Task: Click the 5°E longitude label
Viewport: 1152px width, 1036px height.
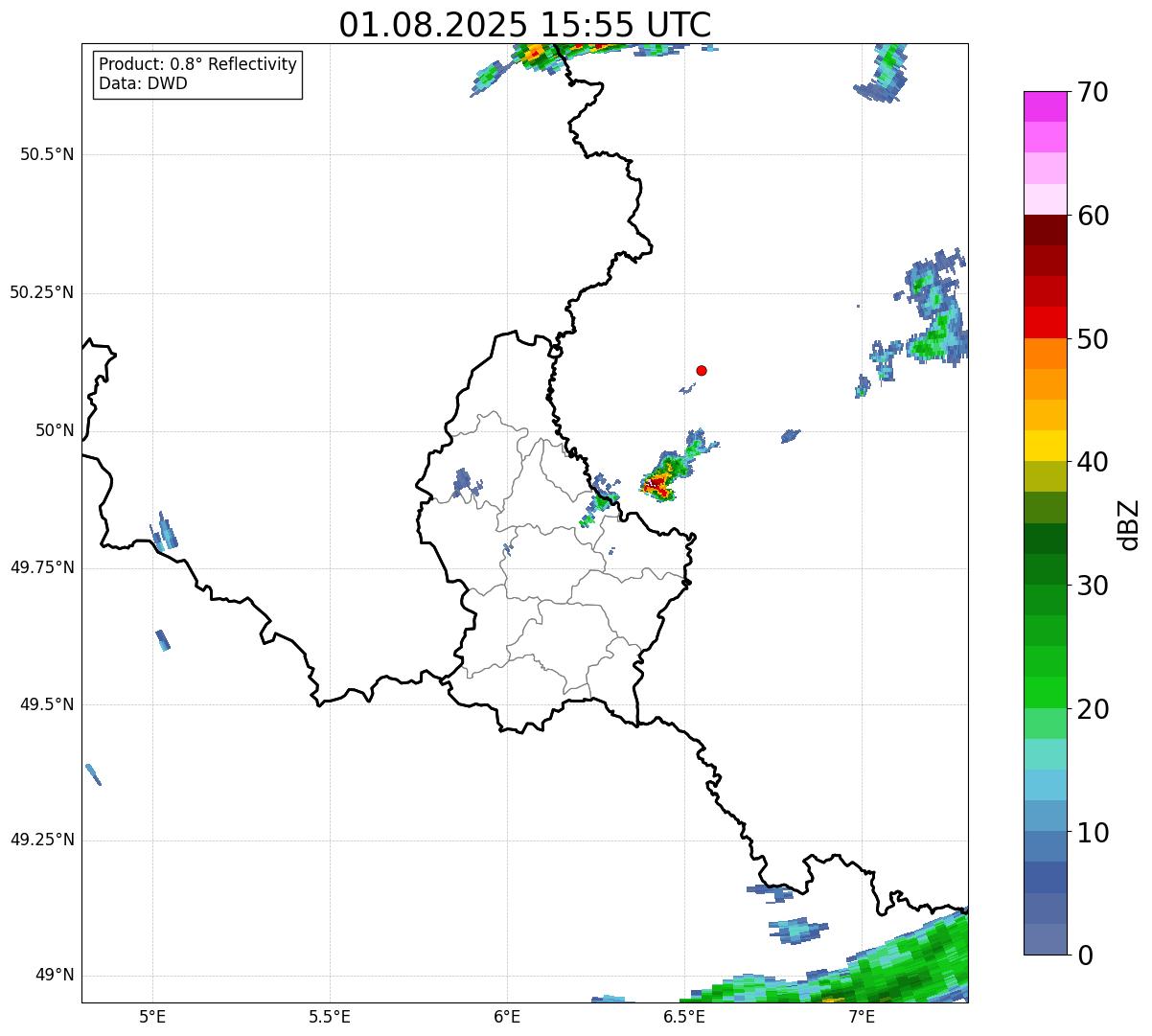Action: coord(152,1016)
